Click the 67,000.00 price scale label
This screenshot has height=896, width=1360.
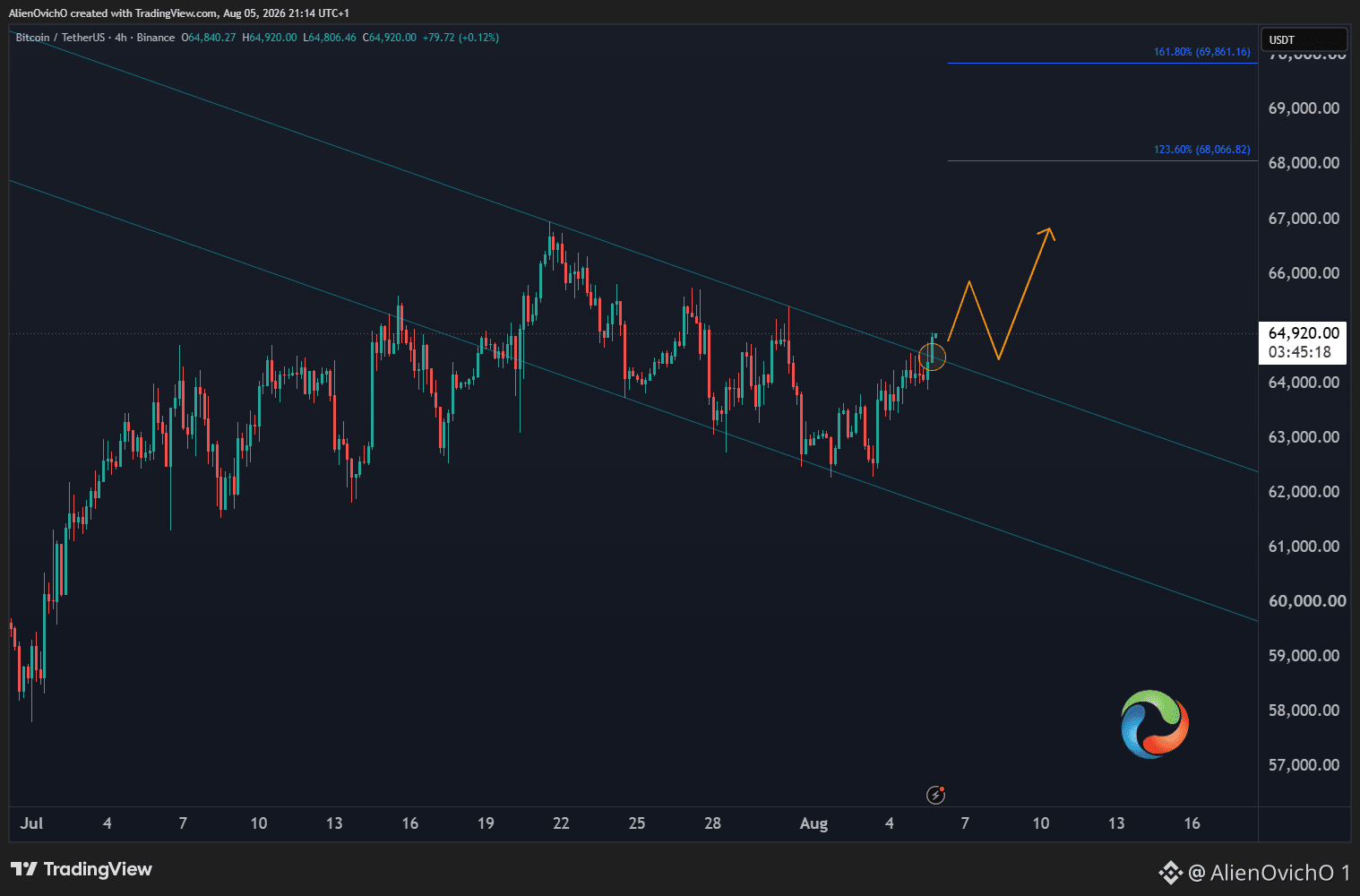pyautogui.click(x=1304, y=219)
